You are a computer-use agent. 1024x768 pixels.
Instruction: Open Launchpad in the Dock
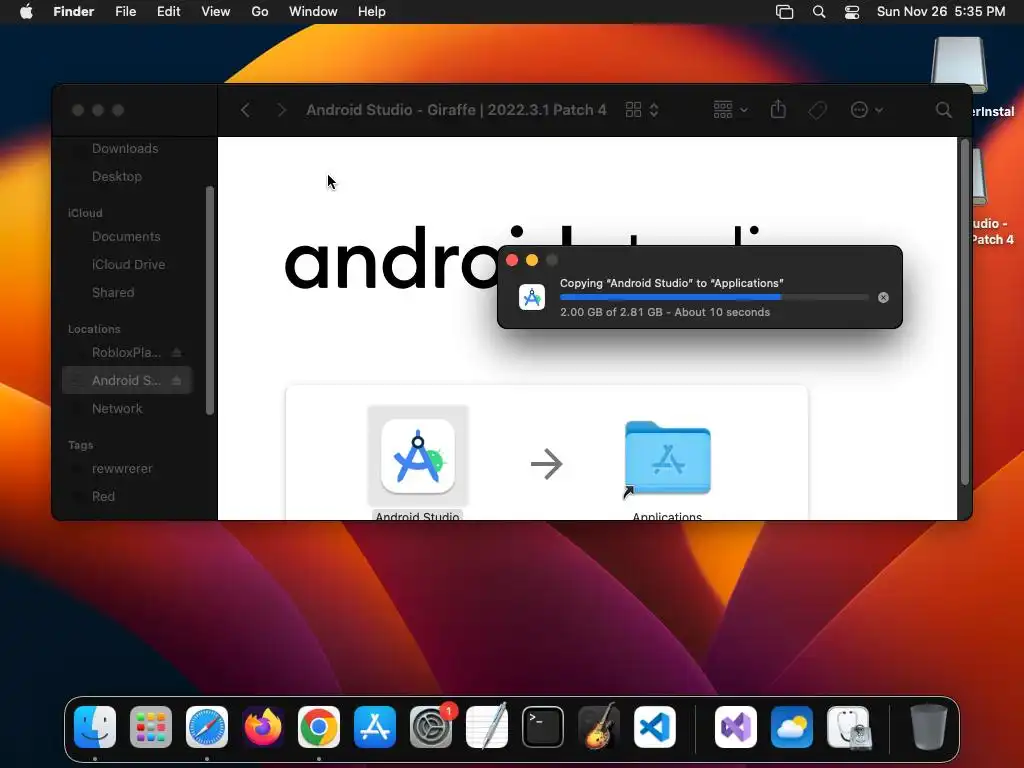(151, 727)
